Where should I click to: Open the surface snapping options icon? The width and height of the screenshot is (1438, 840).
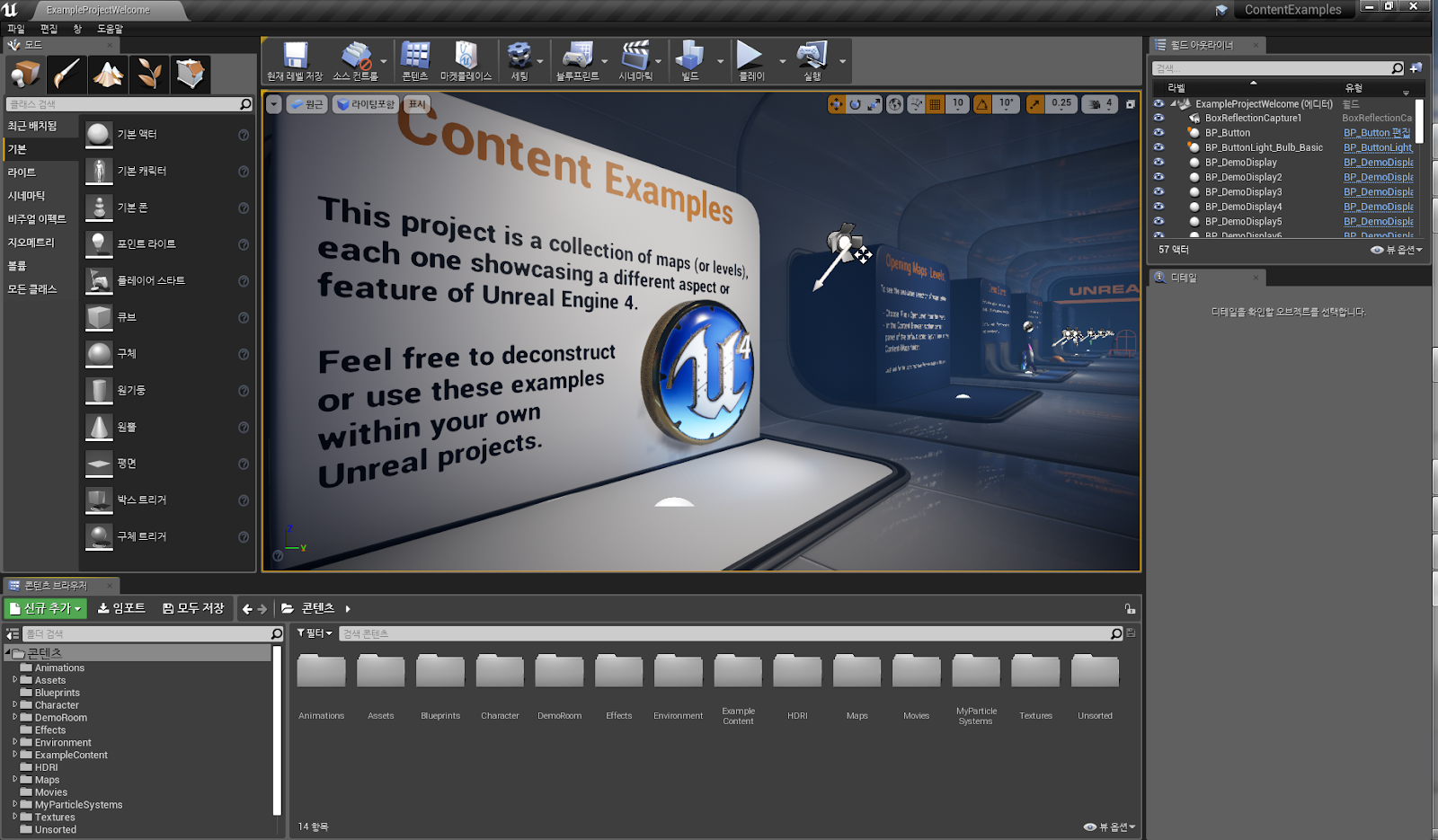(916, 104)
